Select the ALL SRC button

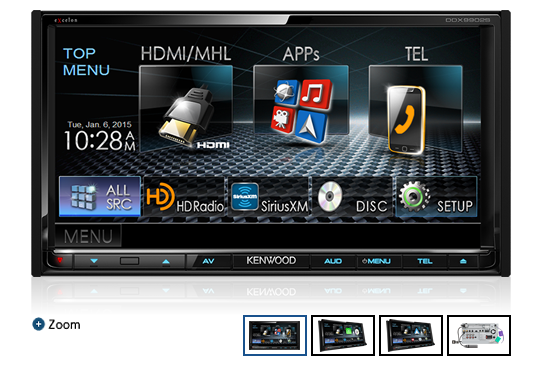pos(100,197)
